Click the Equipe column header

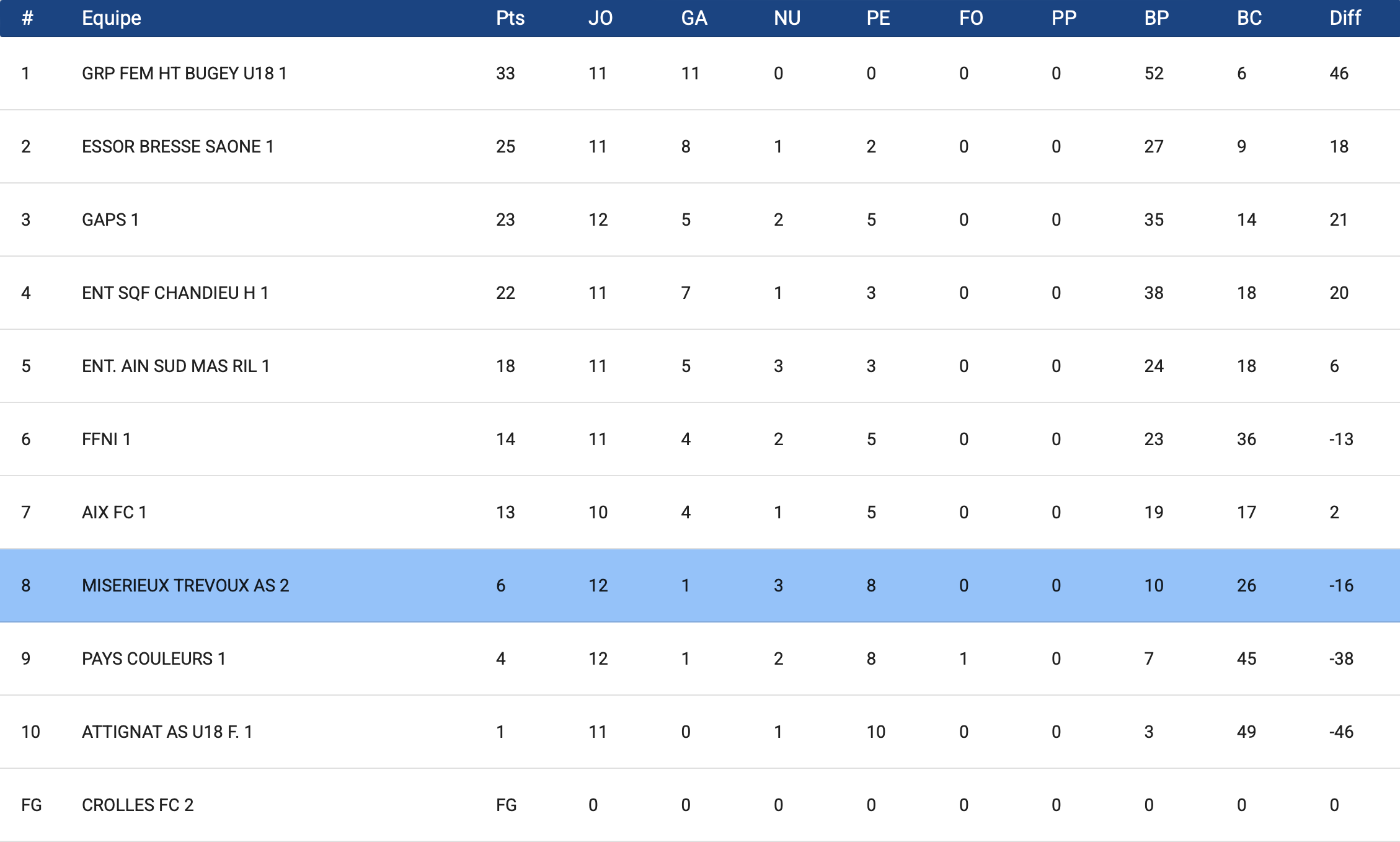pos(112,18)
